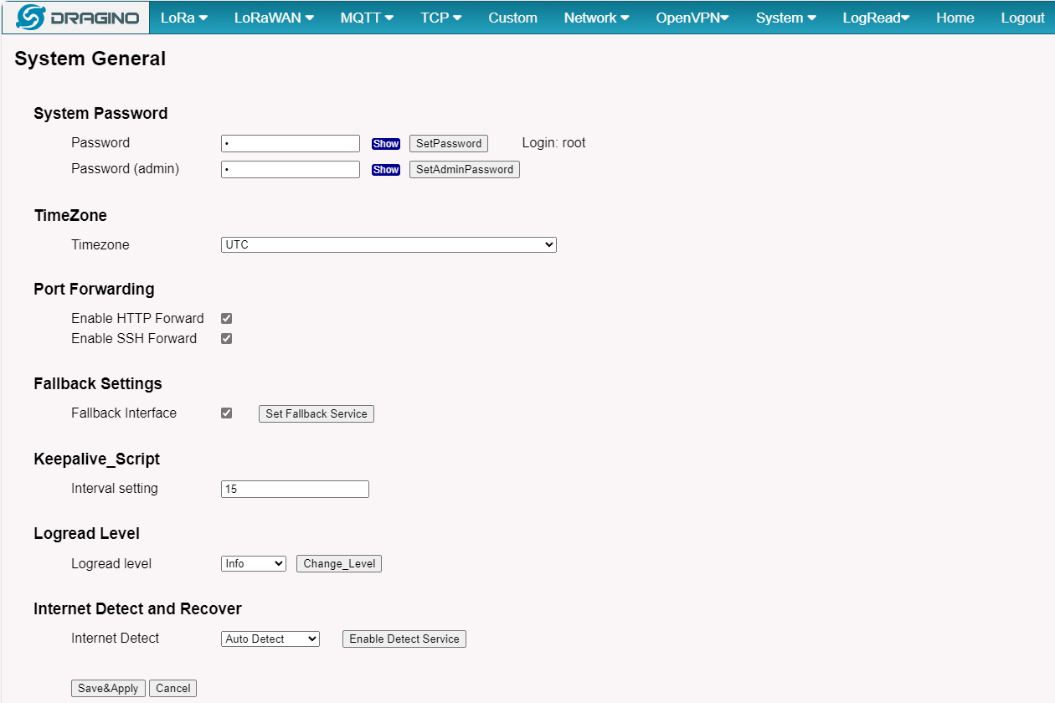This screenshot has width=1055, height=703.
Task: Click Enable Detect Service button
Action: pos(404,639)
